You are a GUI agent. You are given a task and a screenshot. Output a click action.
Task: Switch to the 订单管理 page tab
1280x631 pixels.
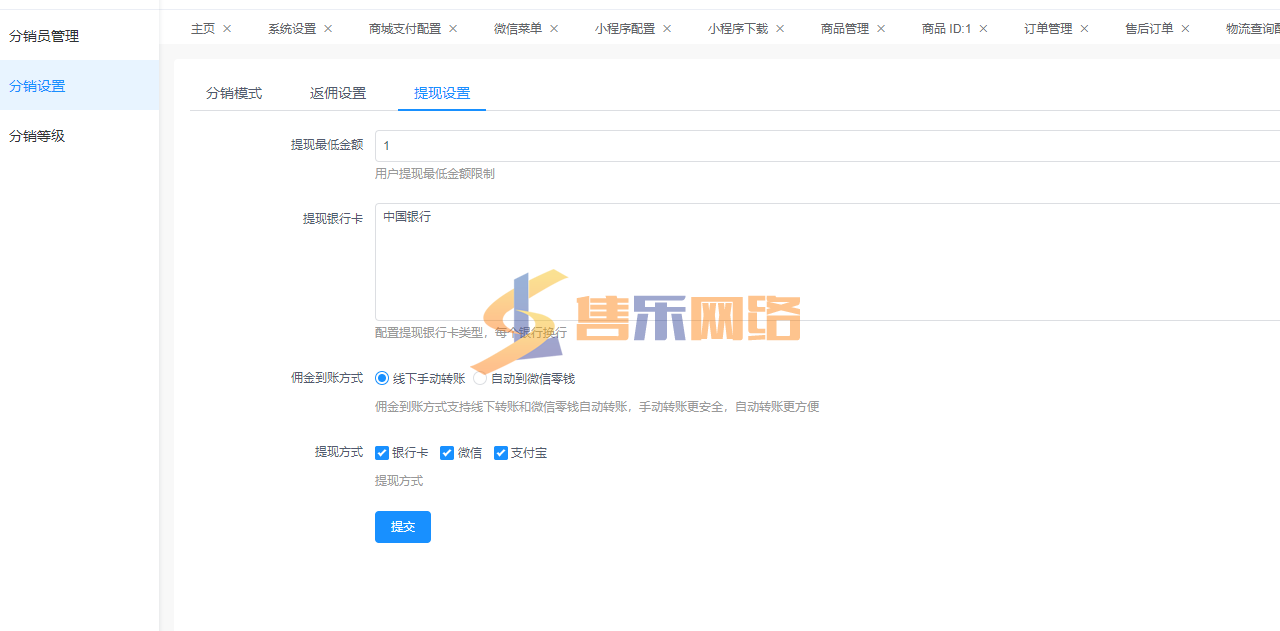[1048, 29]
